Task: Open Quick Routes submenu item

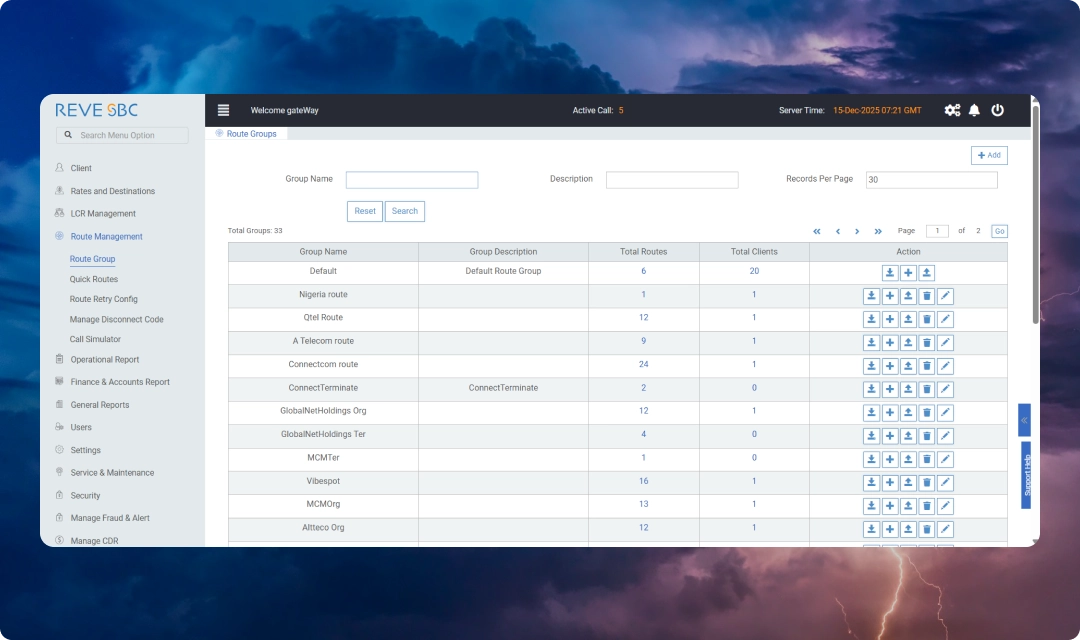Action: tap(93, 280)
